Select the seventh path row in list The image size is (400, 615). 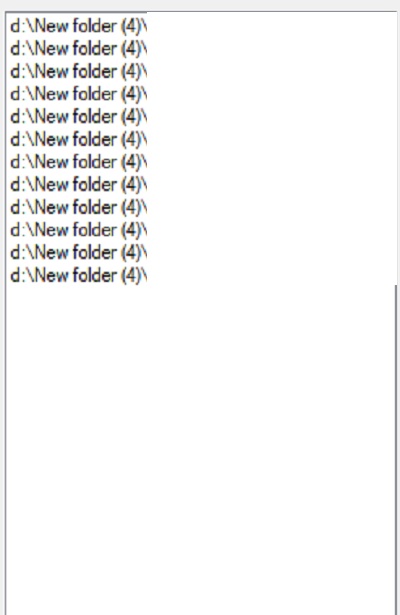(x=78, y=162)
